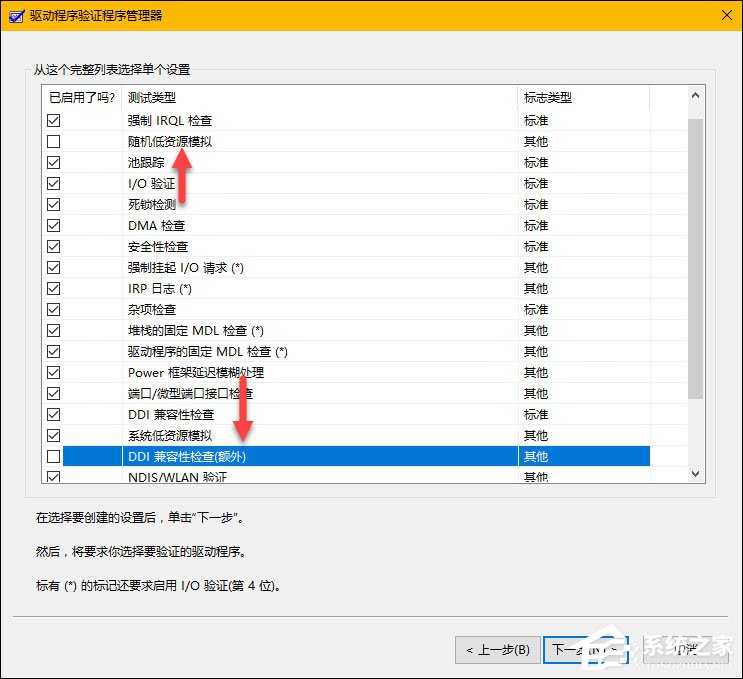Select Power 框架延迟模糊处理 row text
743x679 pixels.
pyautogui.click(x=196, y=372)
